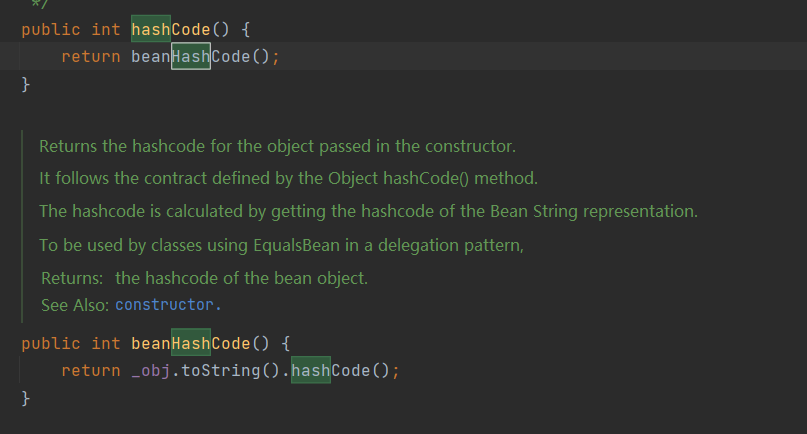The image size is (807, 434).
Task: Click the hashCode method name in its declaration
Action: pyautogui.click(x=171, y=29)
